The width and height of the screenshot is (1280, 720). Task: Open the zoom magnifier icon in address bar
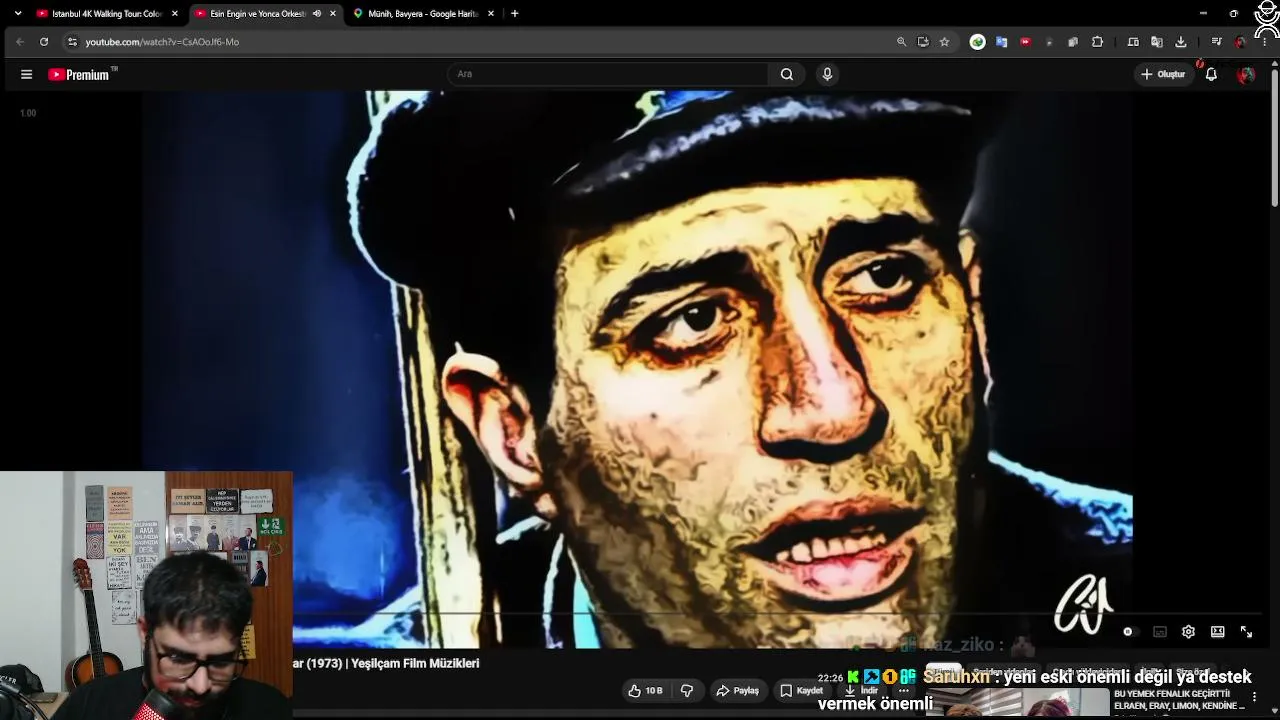(x=901, y=42)
